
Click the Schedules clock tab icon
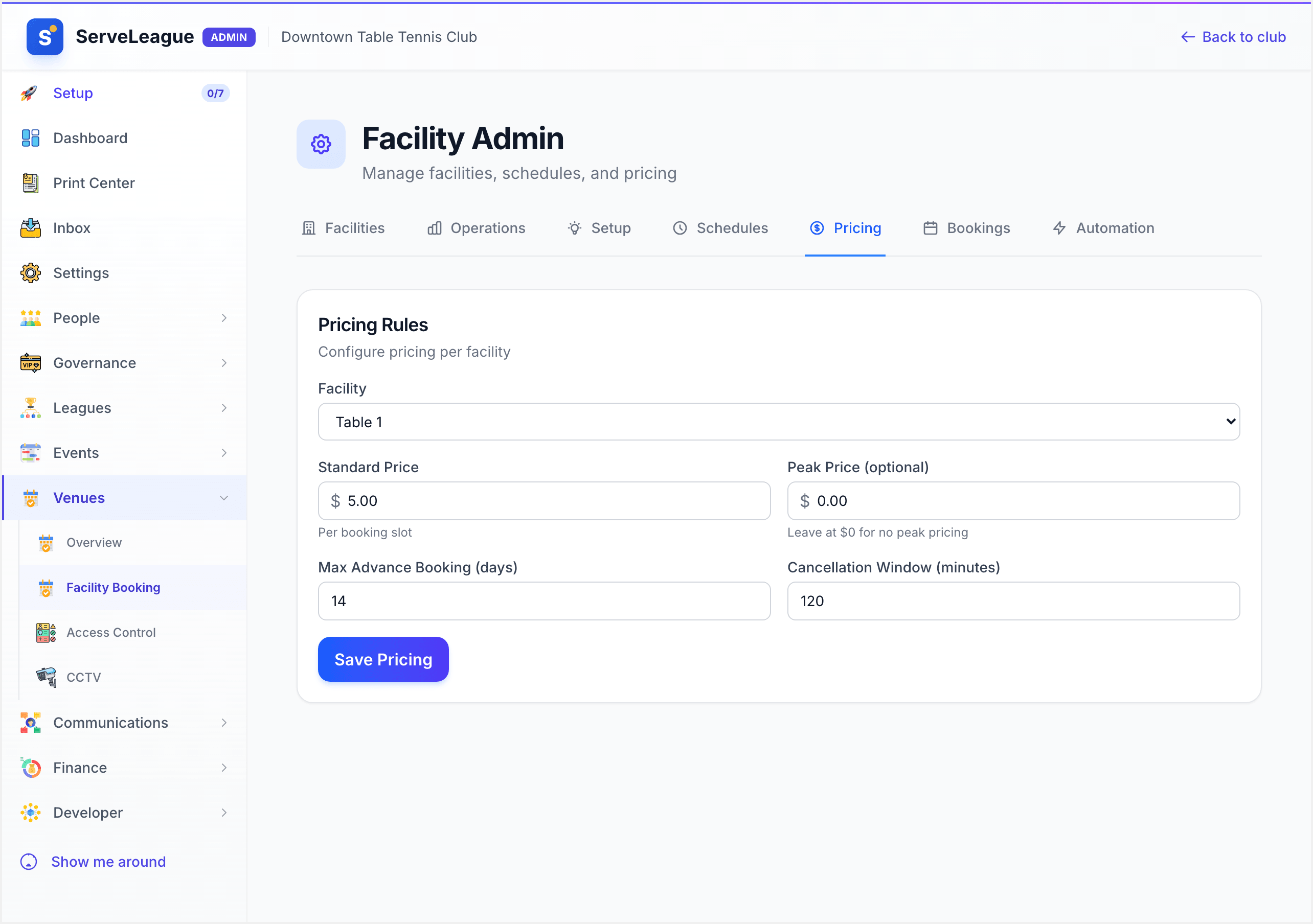(x=680, y=228)
